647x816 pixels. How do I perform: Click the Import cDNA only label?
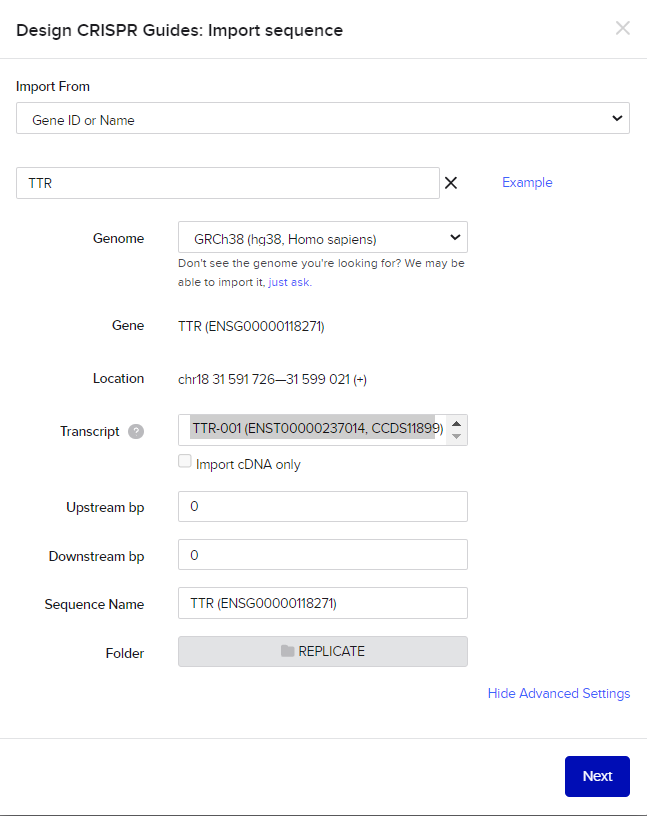[248, 464]
